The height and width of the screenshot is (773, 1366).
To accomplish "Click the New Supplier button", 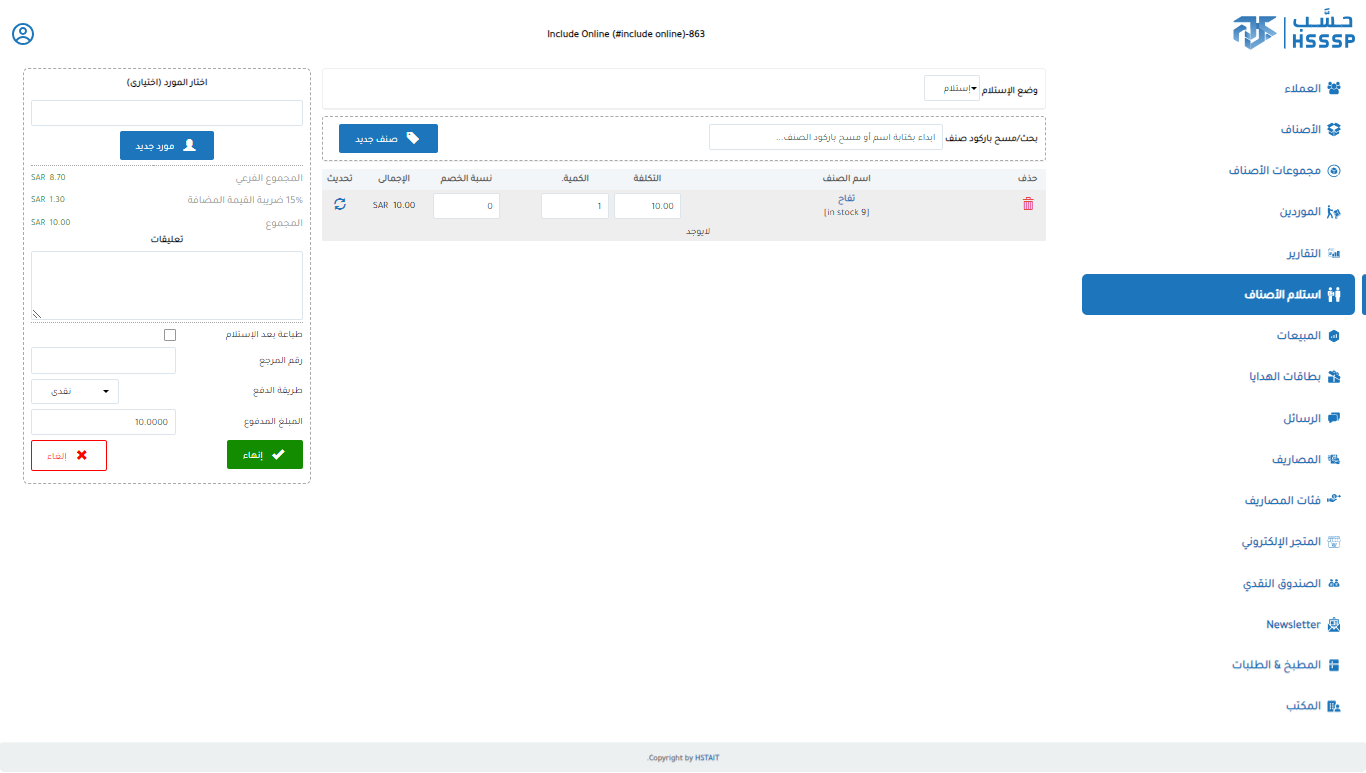I will click(167, 146).
